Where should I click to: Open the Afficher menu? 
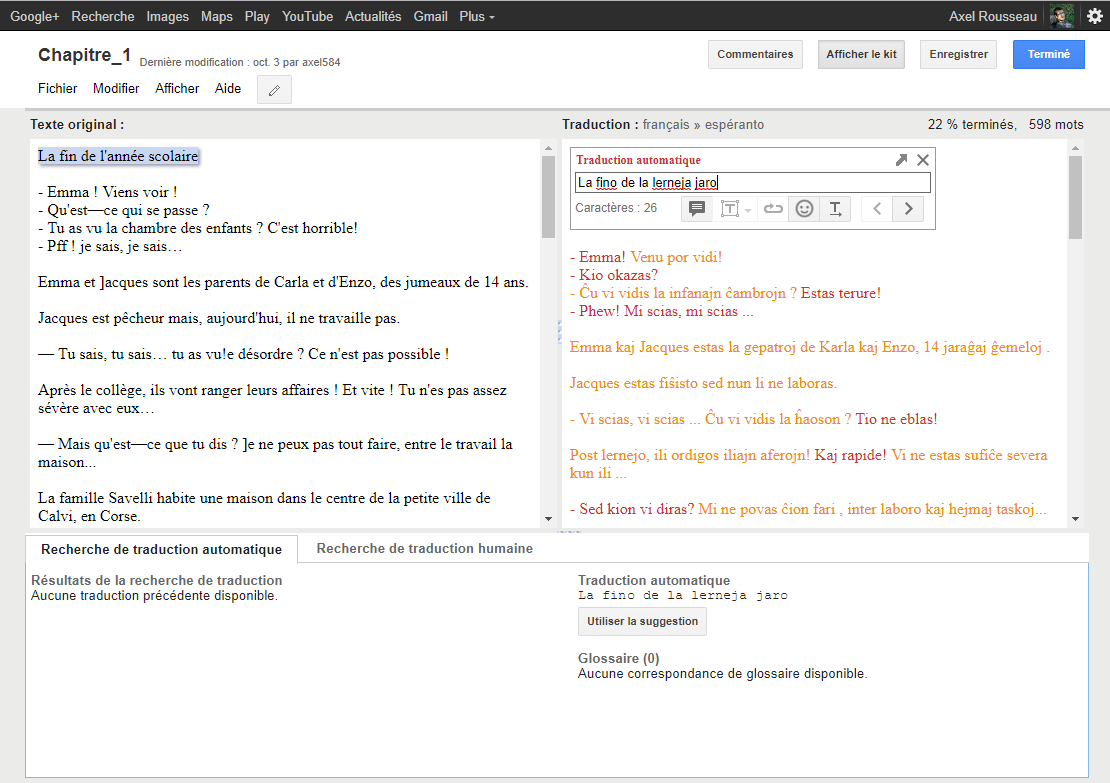pyautogui.click(x=177, y=88)
